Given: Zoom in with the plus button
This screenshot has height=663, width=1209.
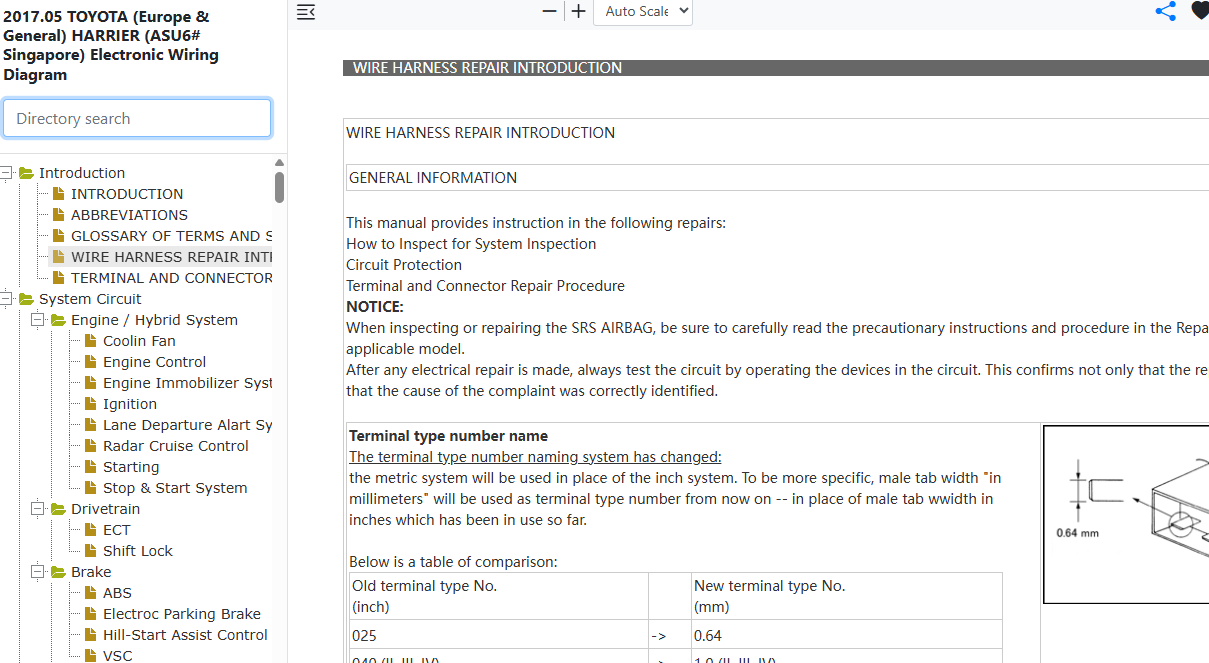Looking at the screenshot, I should (x=578, y=11).
